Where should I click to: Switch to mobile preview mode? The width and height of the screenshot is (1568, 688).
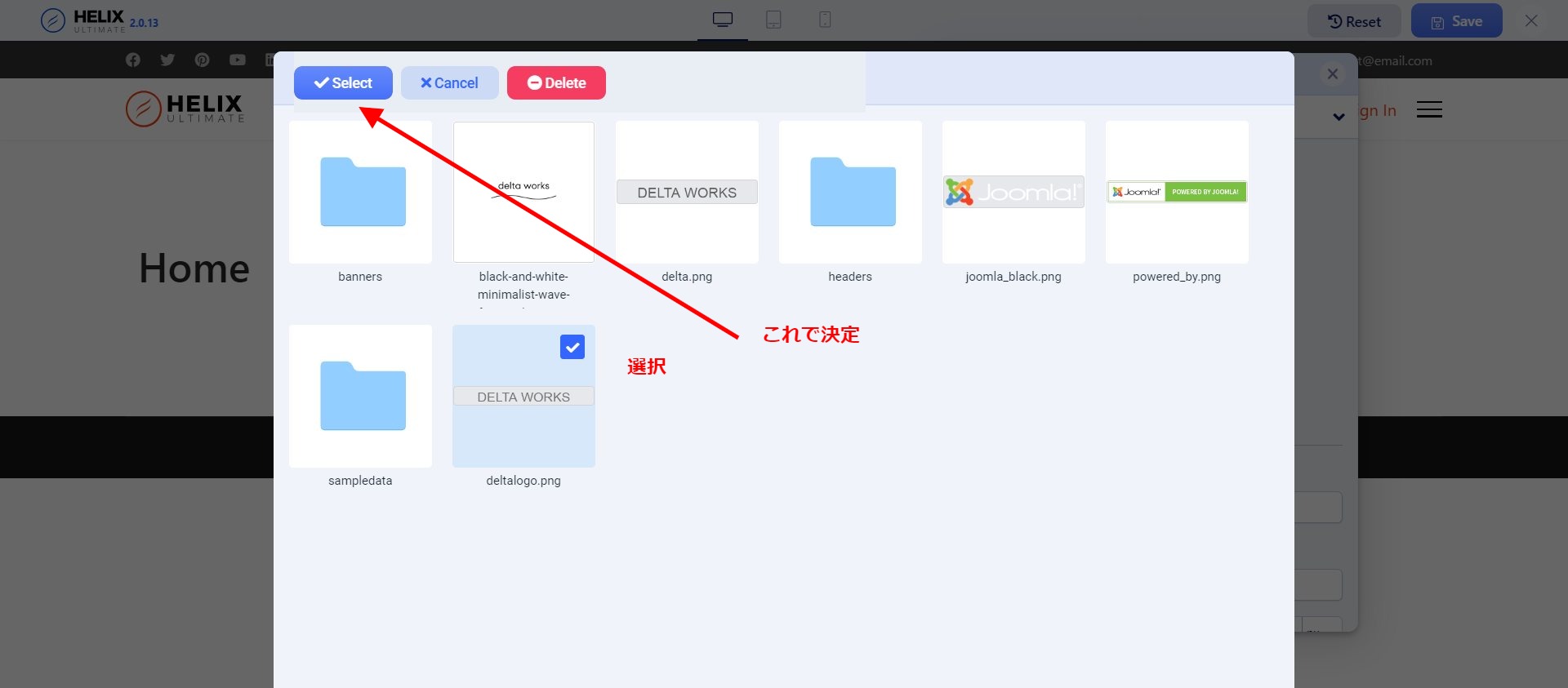pos(825,20)
